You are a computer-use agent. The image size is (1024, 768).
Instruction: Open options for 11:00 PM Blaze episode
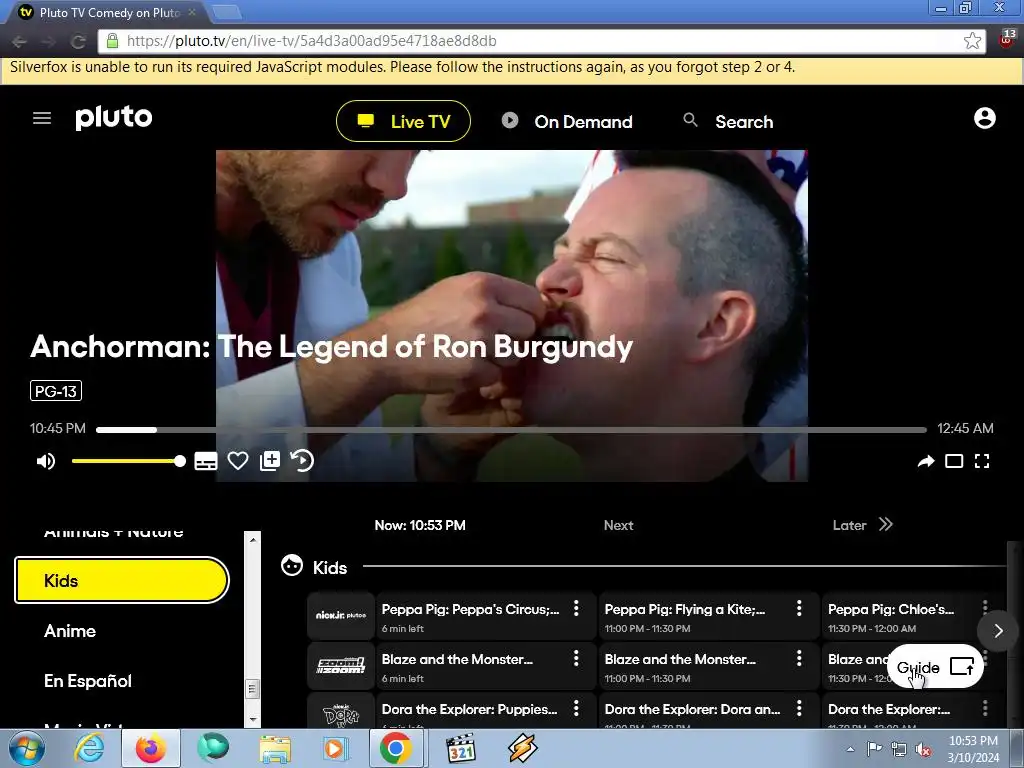tap(799, 658)
